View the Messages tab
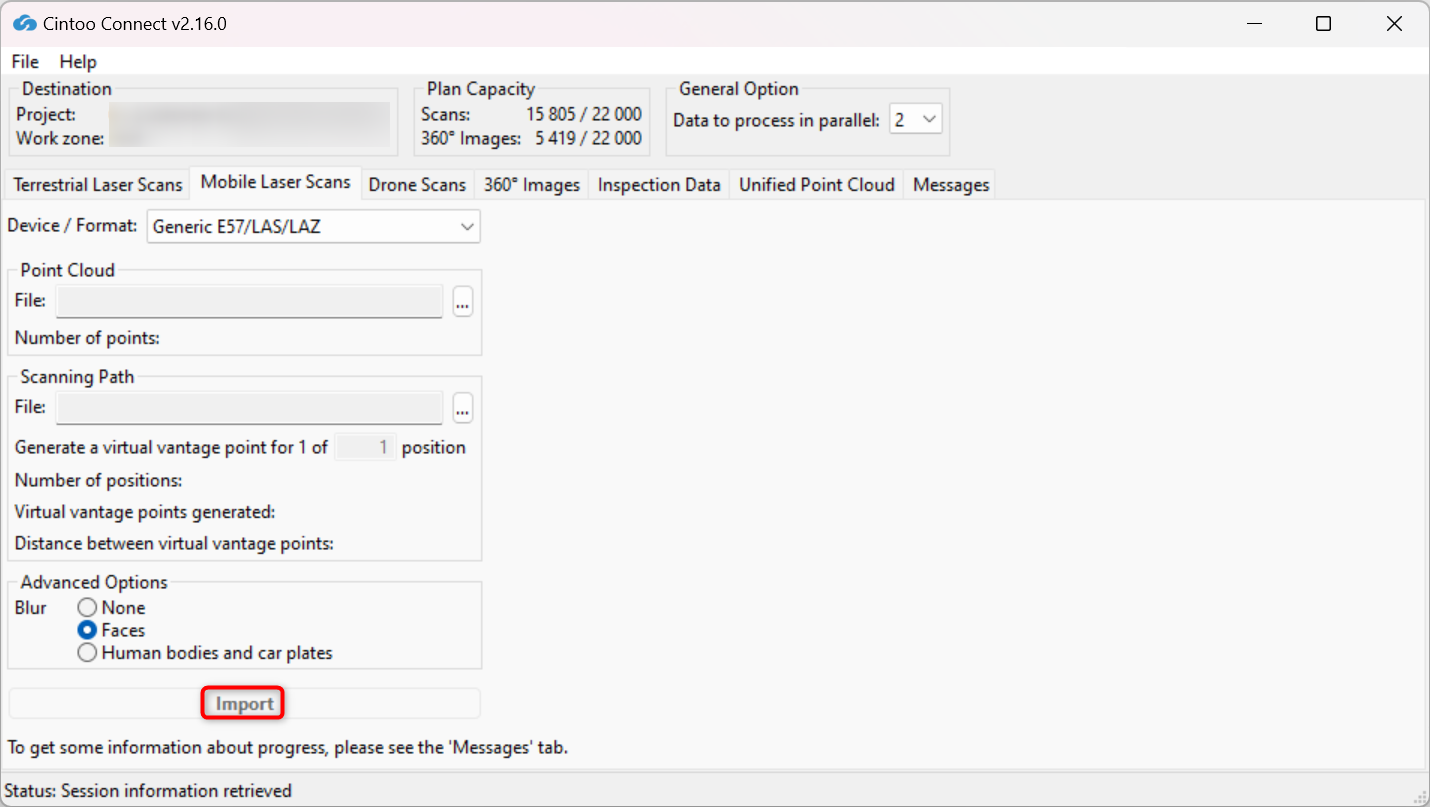1430x807 pixels. click(951, 185)
